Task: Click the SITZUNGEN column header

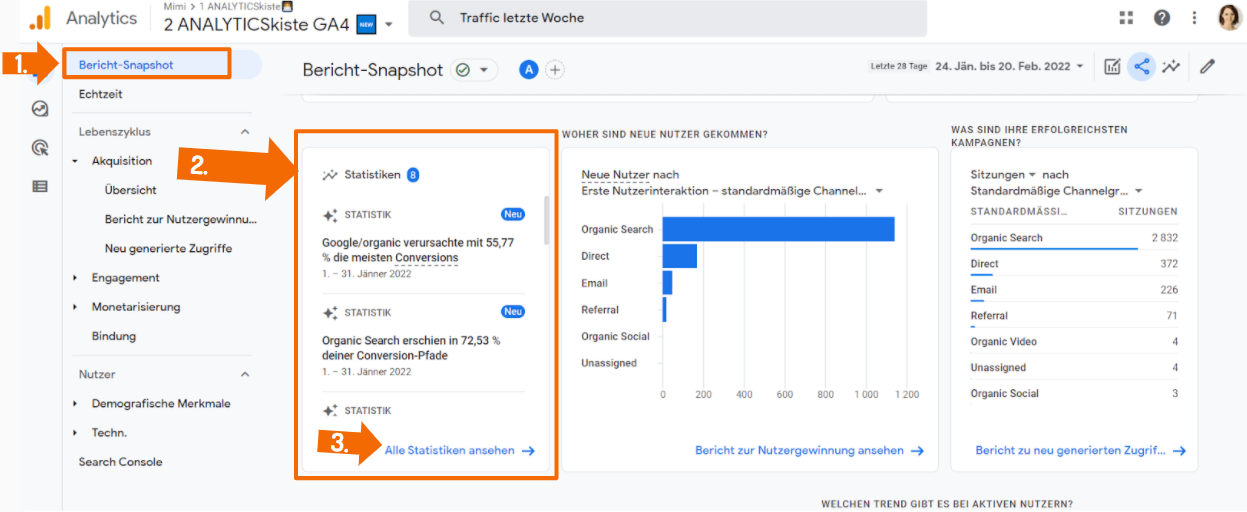Action: (1147, 212)
